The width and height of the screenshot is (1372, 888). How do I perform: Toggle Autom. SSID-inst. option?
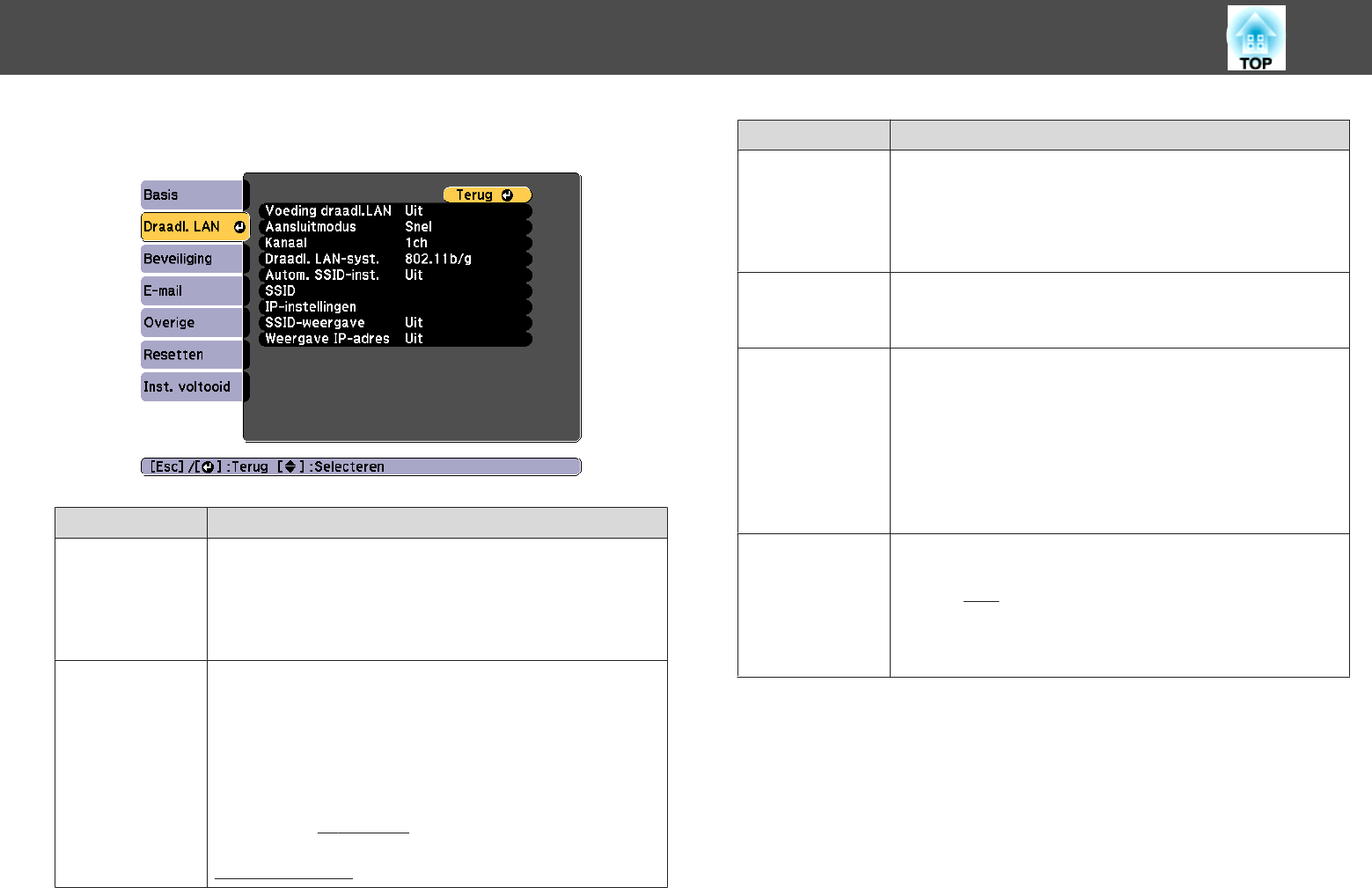pyautogui.click(x=395, y=275)
